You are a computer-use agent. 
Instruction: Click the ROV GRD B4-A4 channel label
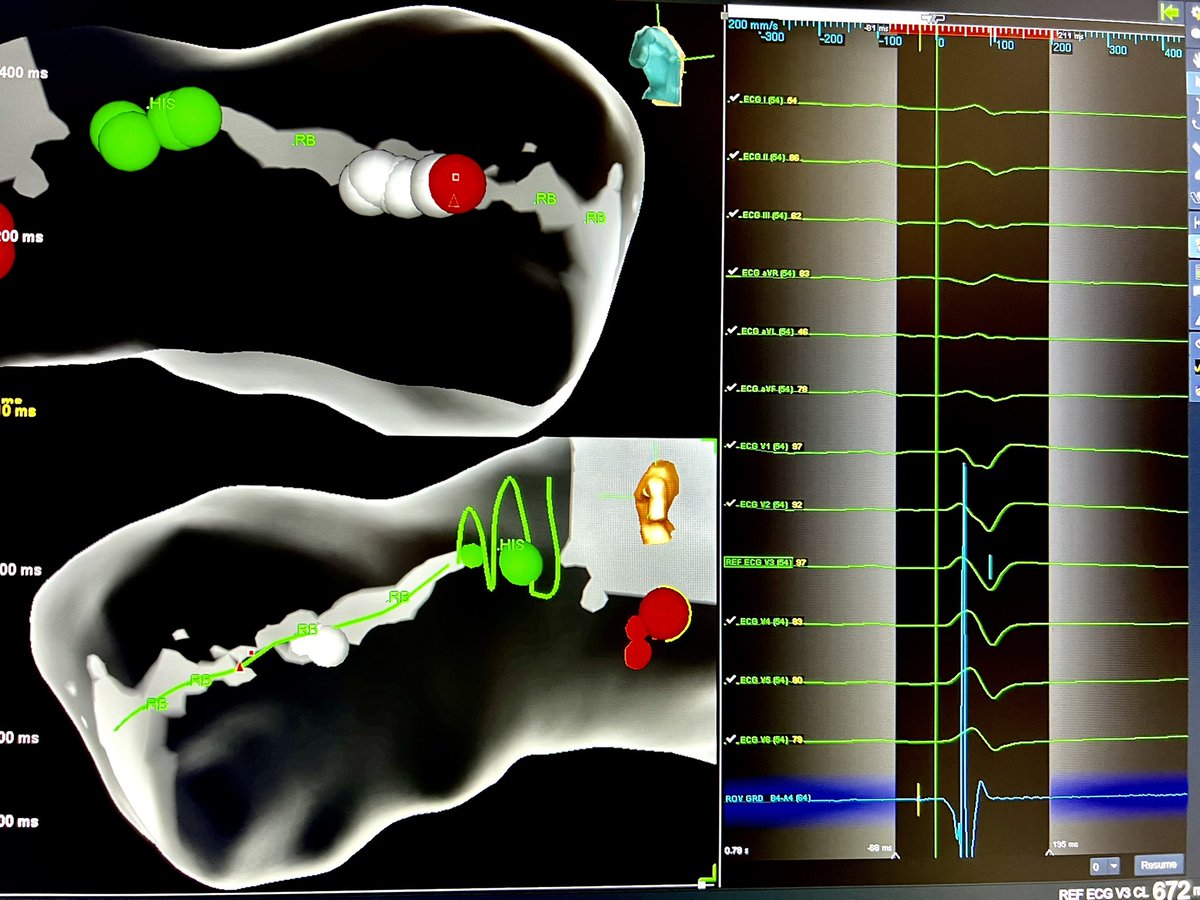point(768,798)
